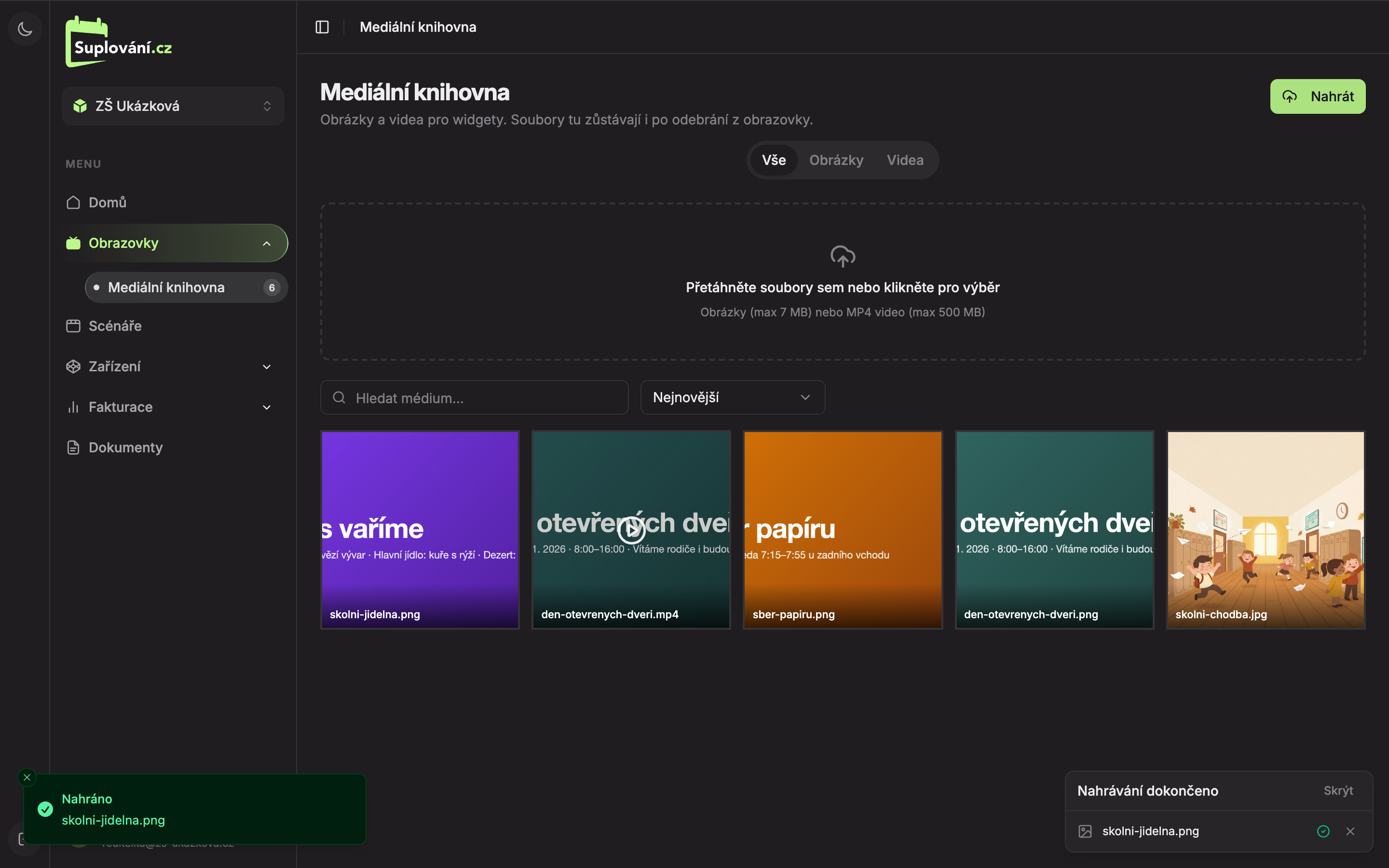Open the skolni-chodba.jpg thumbnail
Image resolution: width=1389 pixels, height=868 pixels.
(x=1266, y=530)
